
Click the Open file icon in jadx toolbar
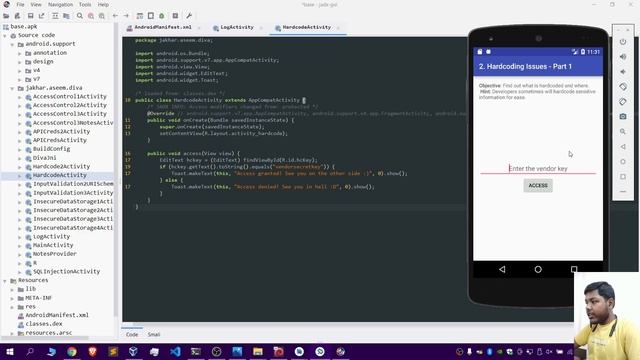click(6, 16)
